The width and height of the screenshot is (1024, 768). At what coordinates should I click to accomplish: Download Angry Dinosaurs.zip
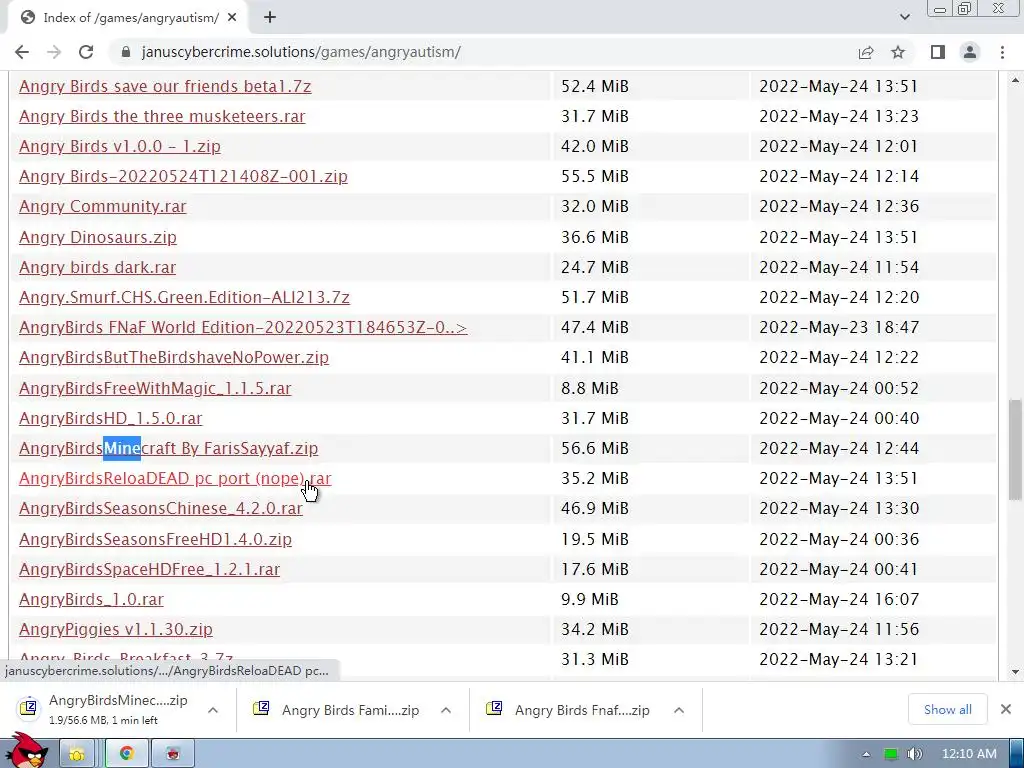(98, 237)
